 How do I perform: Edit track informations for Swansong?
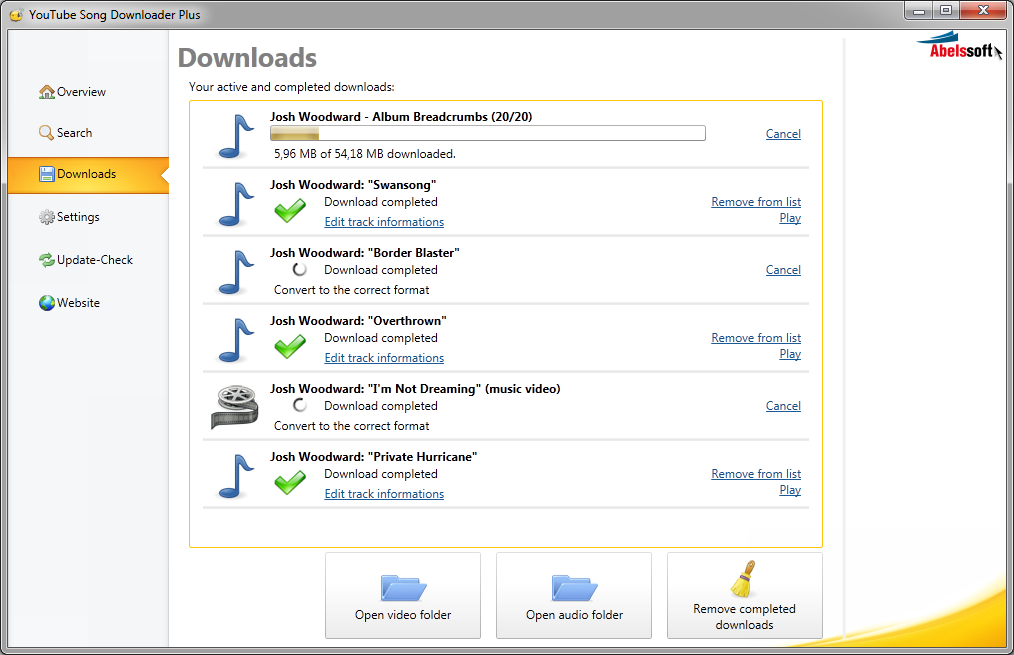click(384, 222)
